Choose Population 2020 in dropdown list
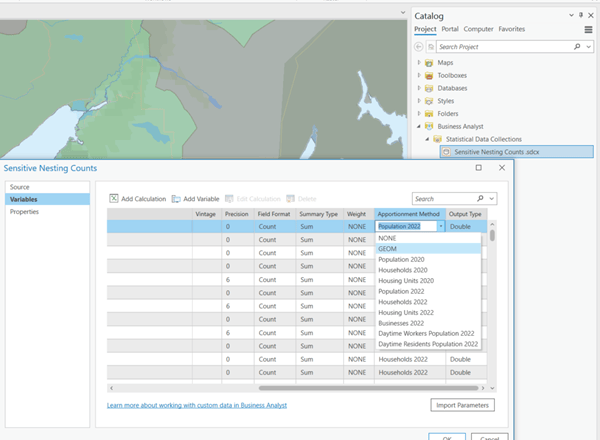 pos(428,259)
